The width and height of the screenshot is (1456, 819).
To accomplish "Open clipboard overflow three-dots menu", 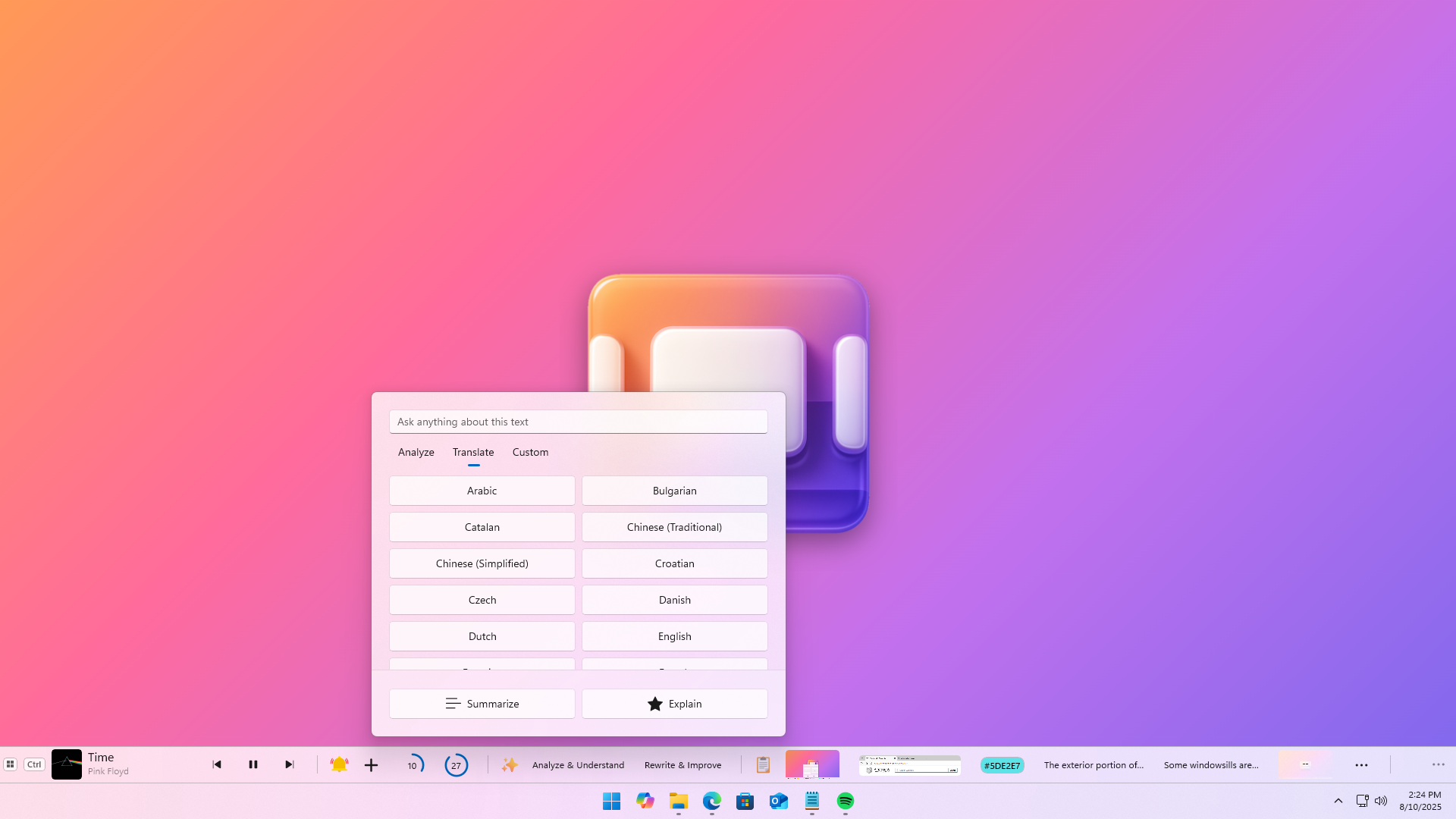I will tap(1361, 765).
